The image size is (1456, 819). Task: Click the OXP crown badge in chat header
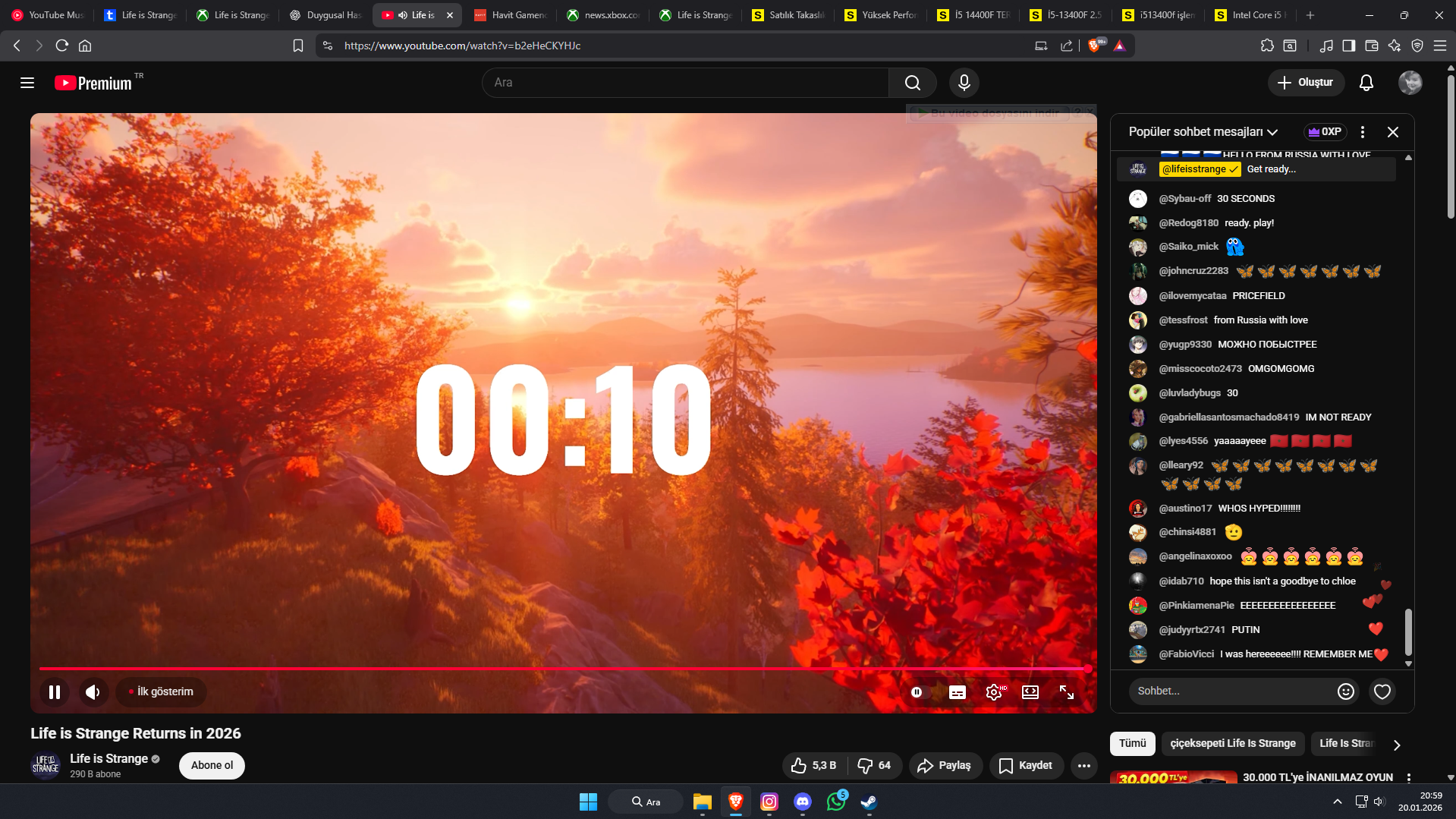(x=1325, y=132)
